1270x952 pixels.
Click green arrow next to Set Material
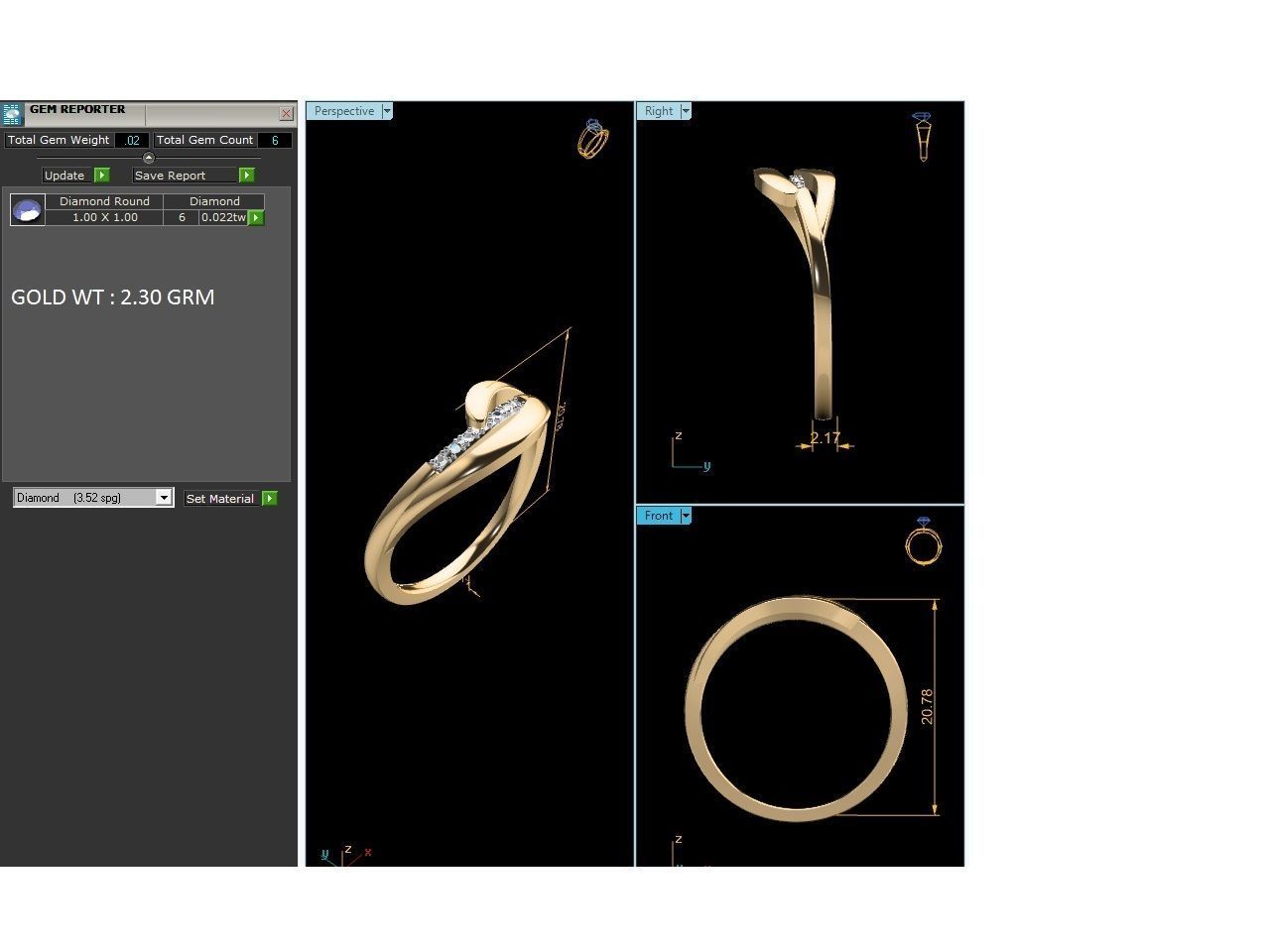tap(270, 499)
